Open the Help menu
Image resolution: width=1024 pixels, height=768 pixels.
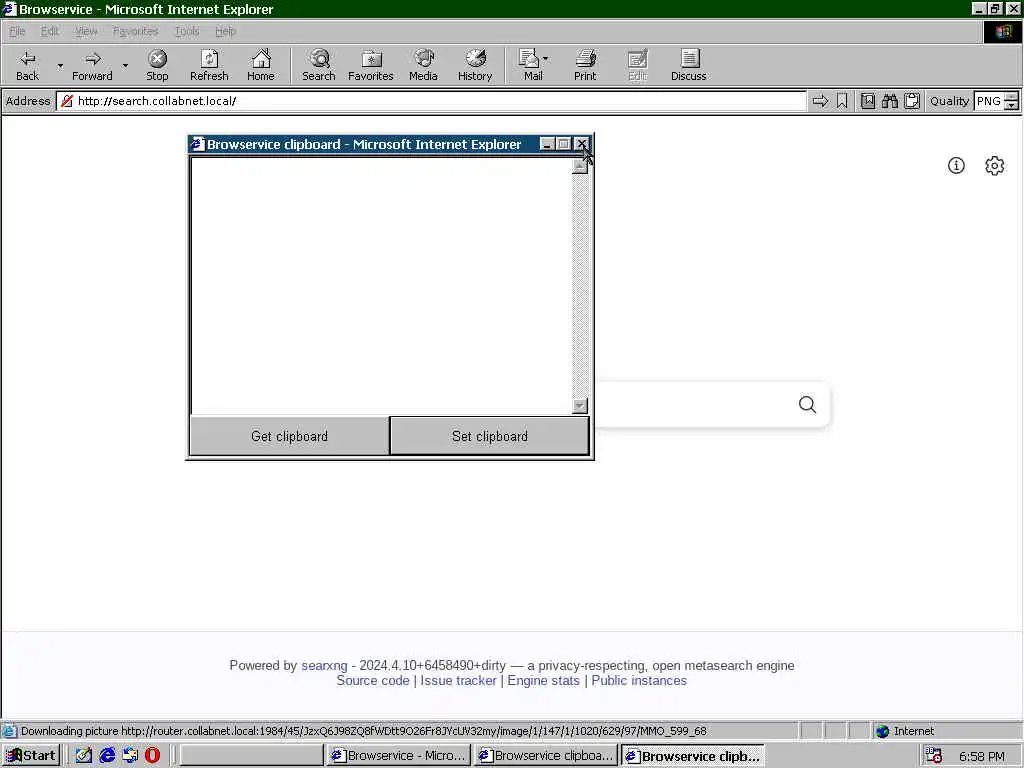click(x=225, y=31)
